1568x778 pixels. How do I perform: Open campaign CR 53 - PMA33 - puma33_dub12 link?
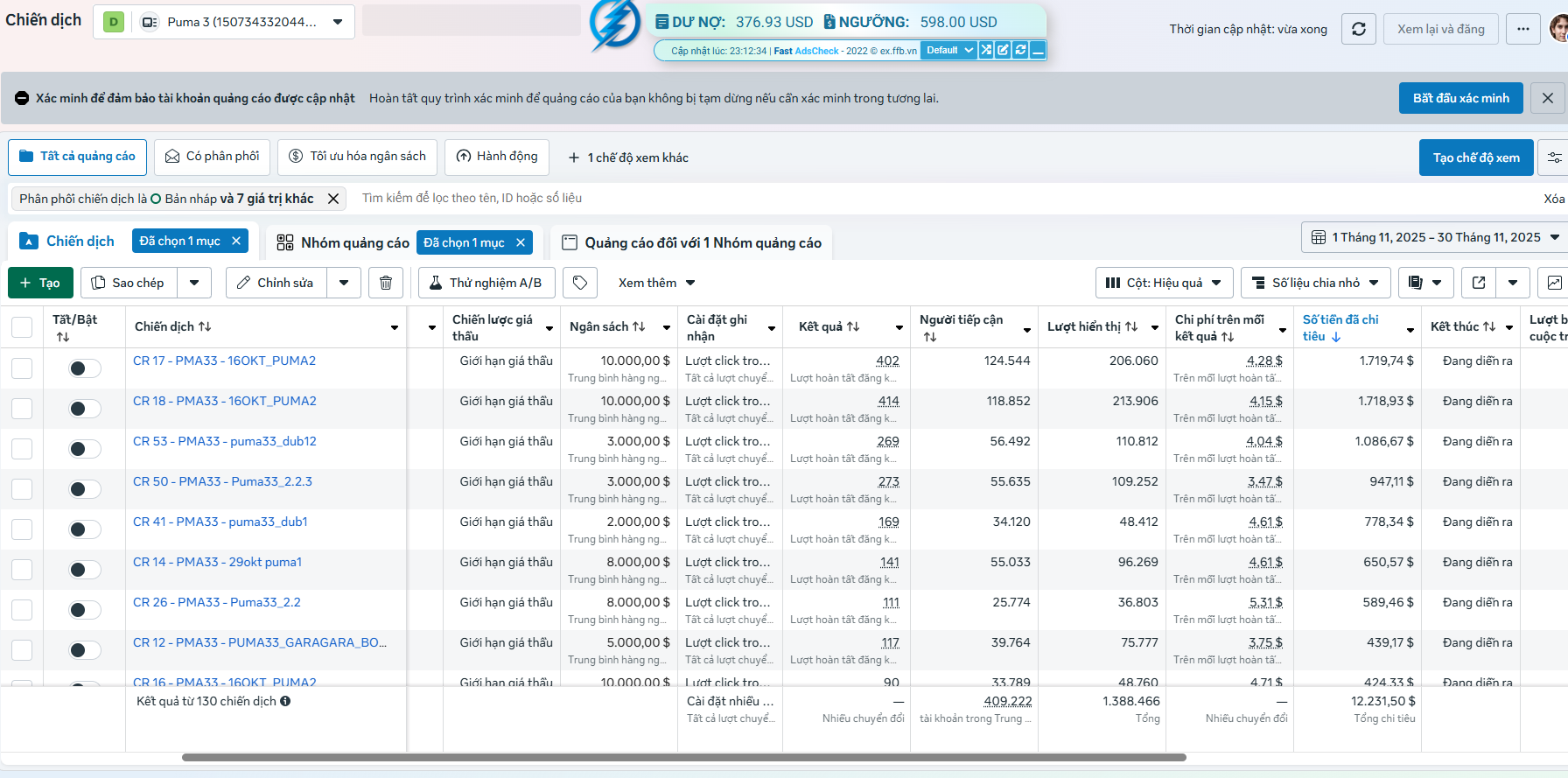pos(225,441)
